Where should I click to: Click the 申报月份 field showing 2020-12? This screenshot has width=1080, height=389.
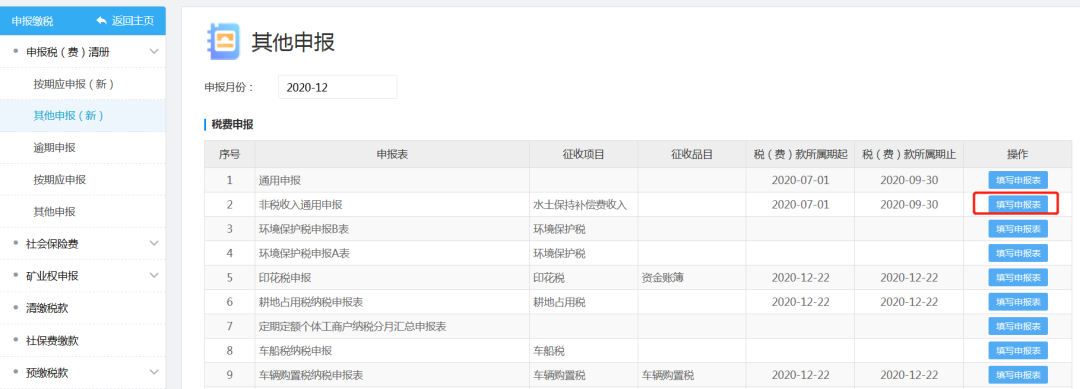tap(338, 87)
